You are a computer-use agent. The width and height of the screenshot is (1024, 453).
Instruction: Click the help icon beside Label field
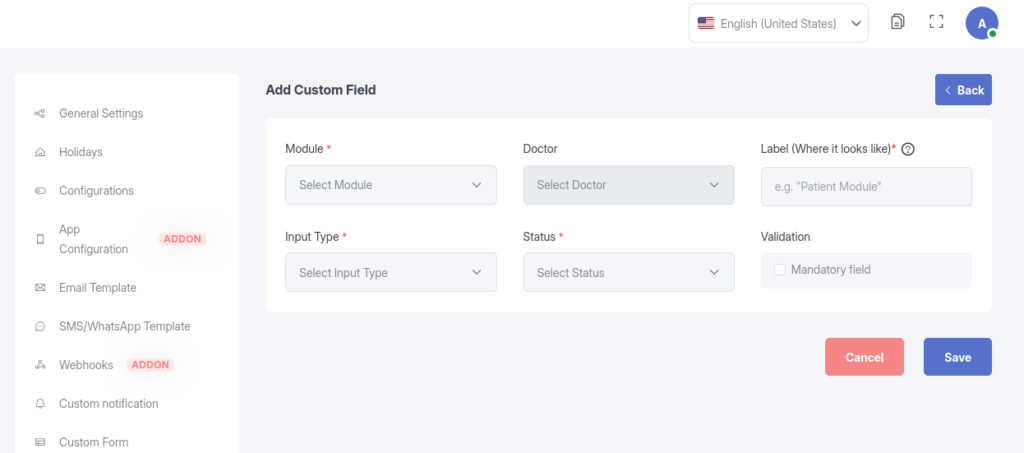tap(908, 149)
